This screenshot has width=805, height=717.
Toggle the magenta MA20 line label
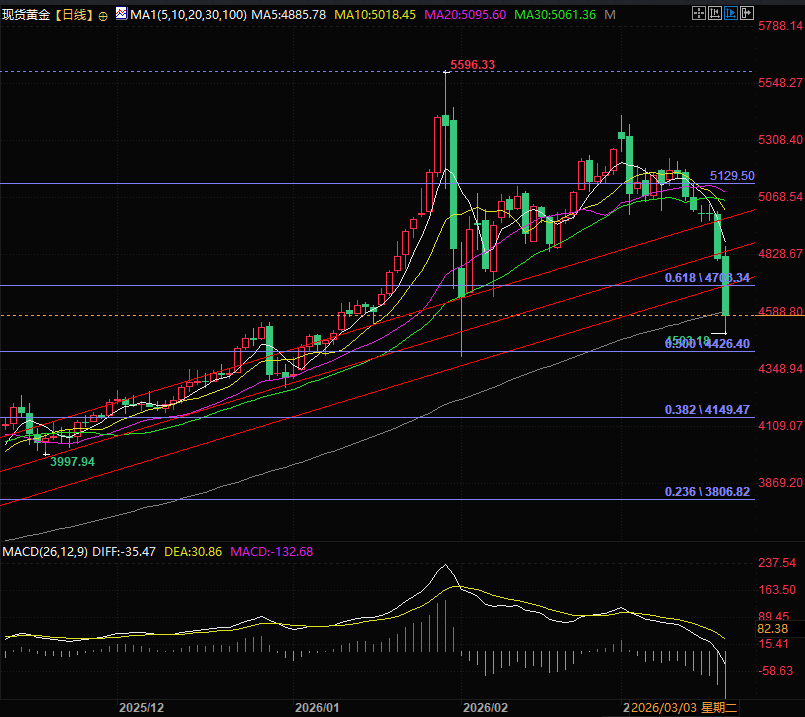point(467,15)
